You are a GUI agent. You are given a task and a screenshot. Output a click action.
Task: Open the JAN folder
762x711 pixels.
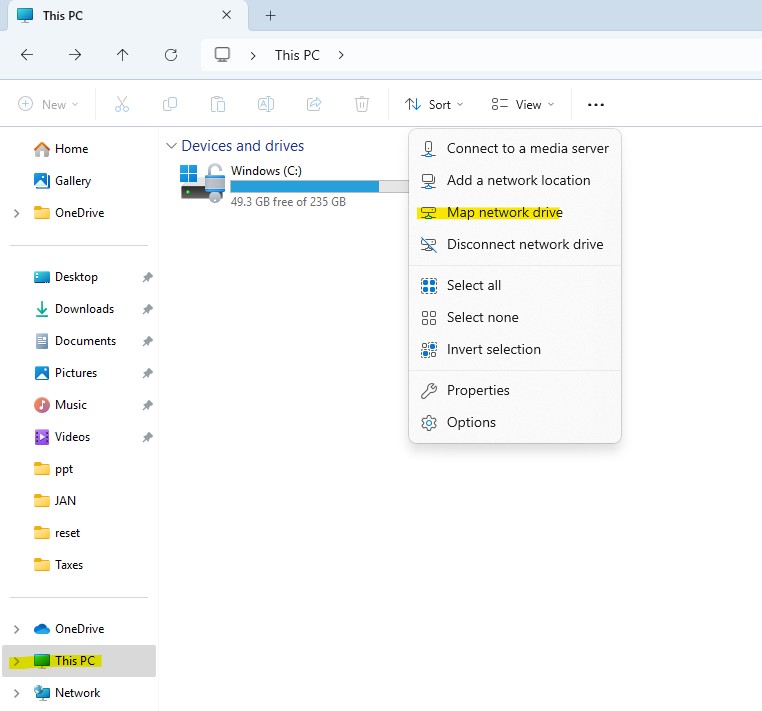(x=55, y=501)
